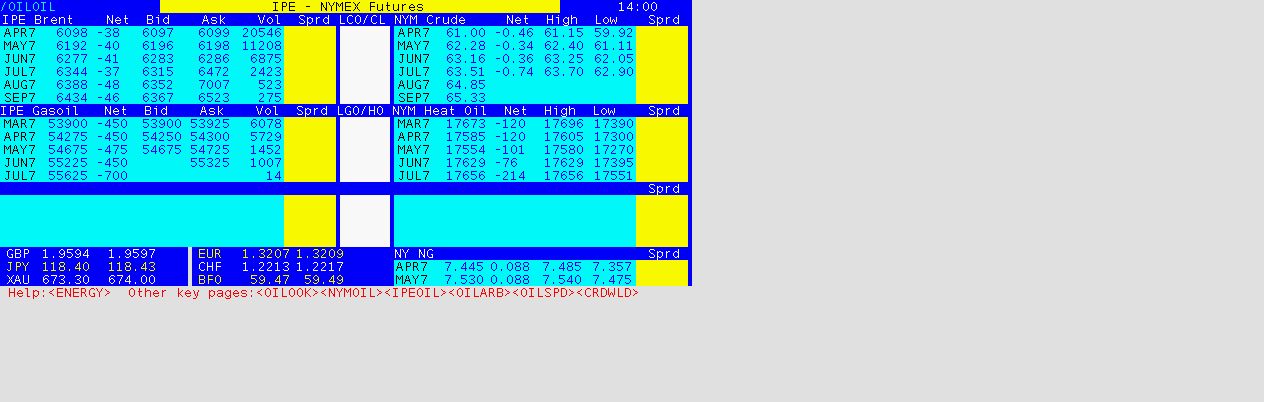Click Brent APR7 volume 20546
Viewport: 1264px width, 402px height.
coord(262,33)
